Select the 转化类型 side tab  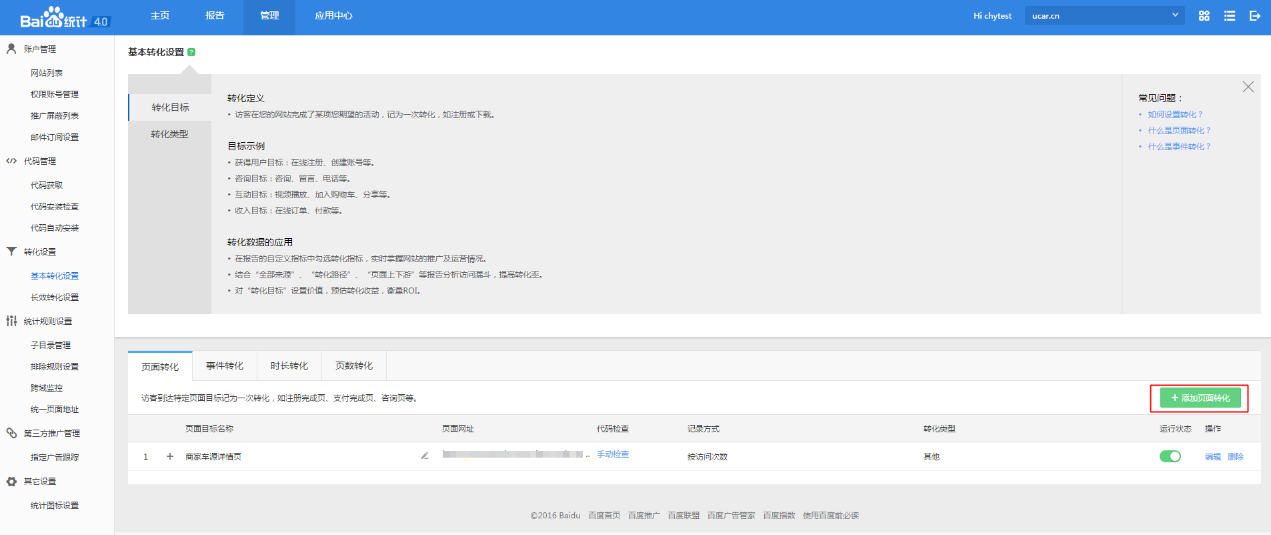coord(169,134)
